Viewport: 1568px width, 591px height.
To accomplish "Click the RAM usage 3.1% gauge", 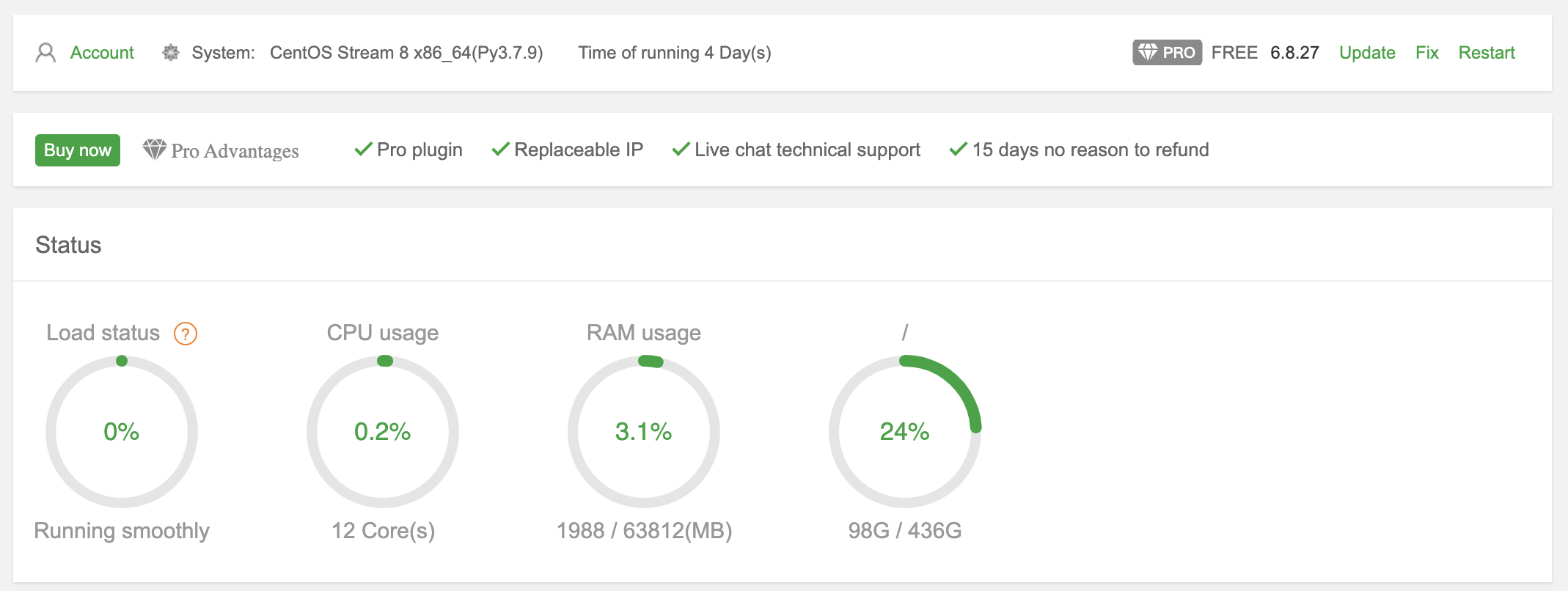I will [644, 431].
